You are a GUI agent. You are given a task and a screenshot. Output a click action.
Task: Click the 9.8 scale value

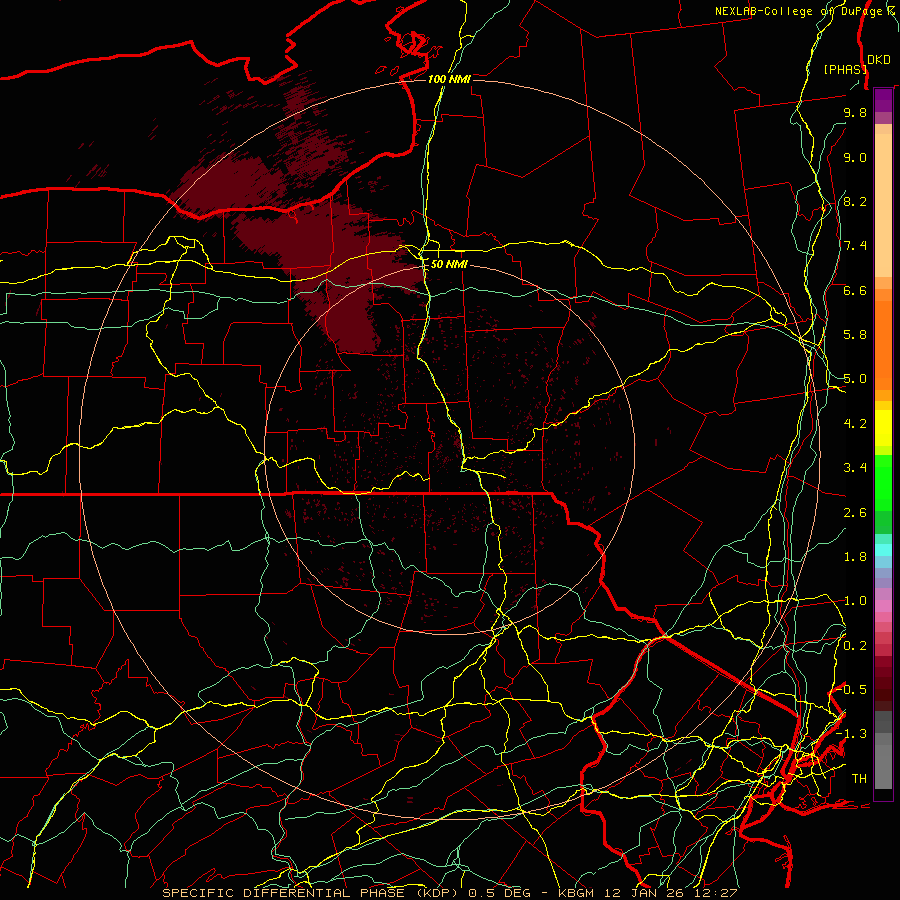(x=855, y=112)
